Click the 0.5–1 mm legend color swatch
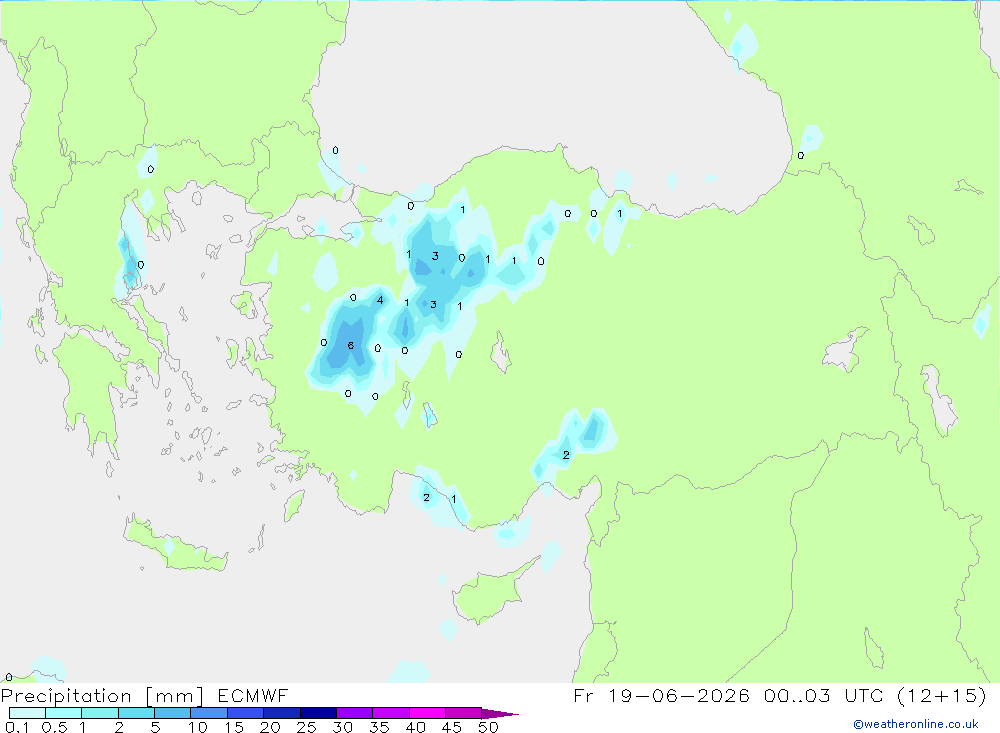1000x733 pixels. [64, 713]
